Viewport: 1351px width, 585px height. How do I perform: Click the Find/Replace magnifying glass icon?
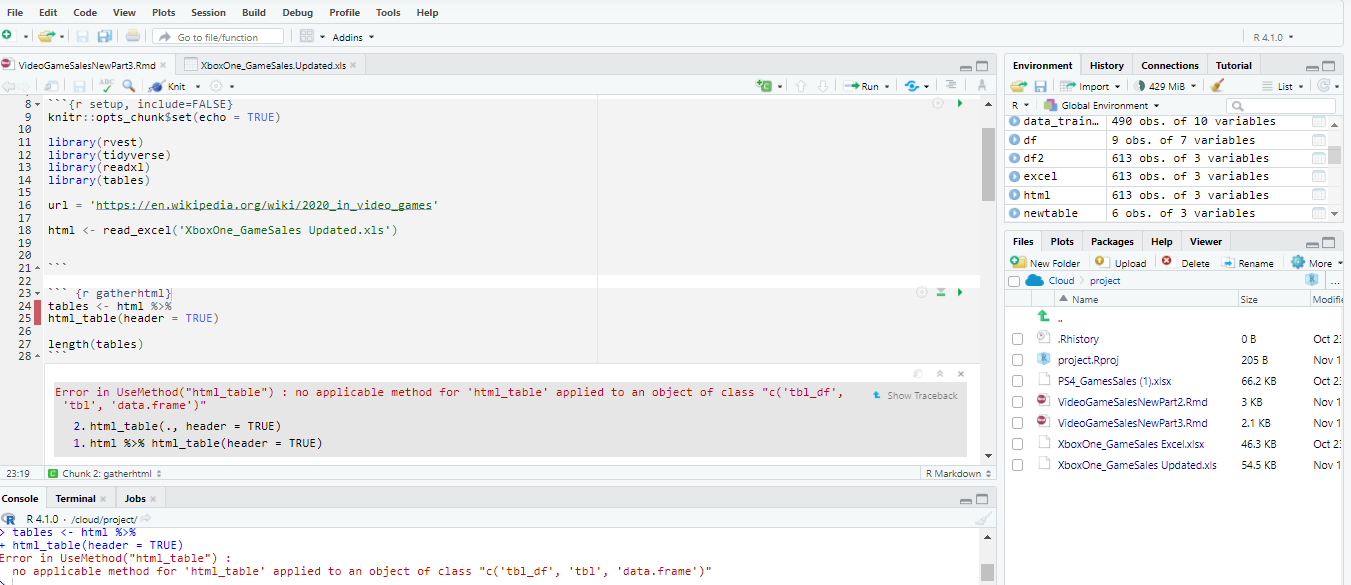[x=127, y=87]
